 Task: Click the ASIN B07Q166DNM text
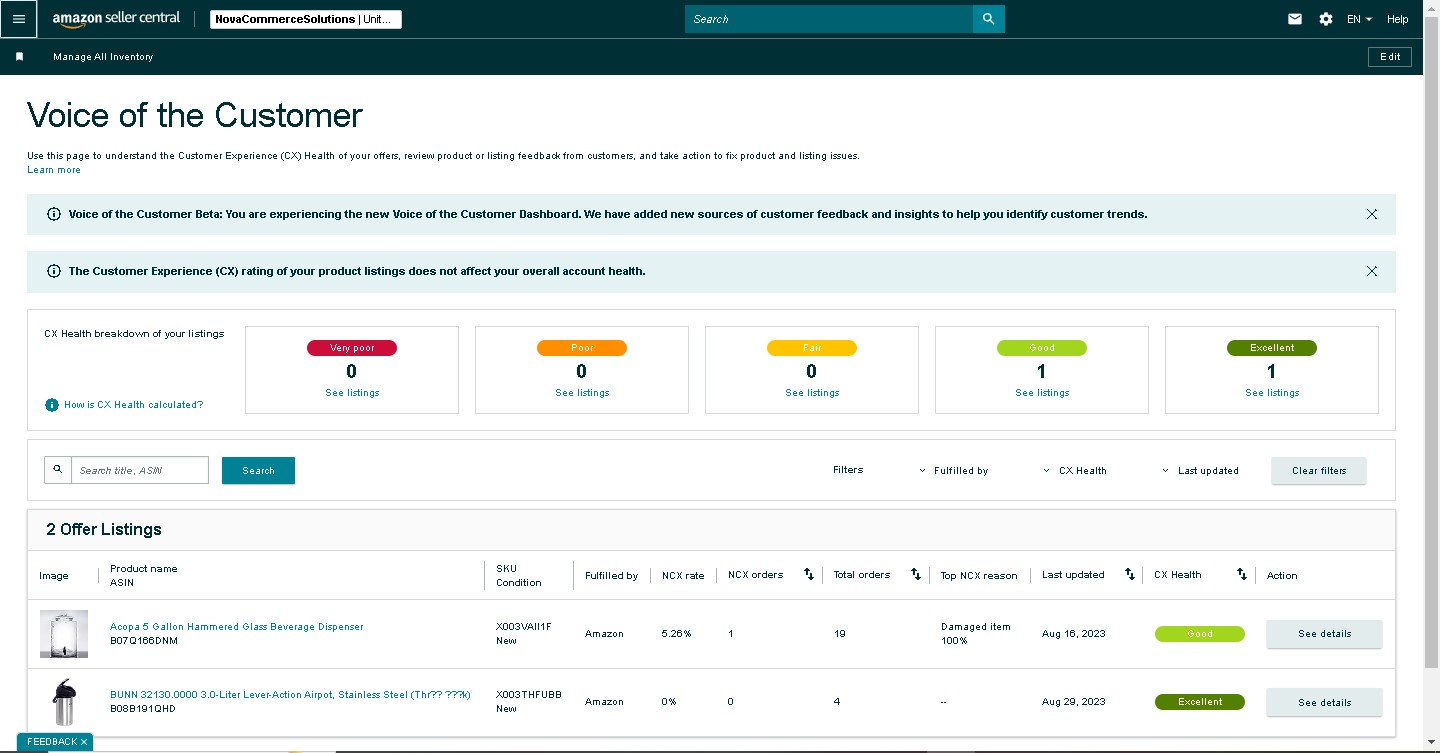point(144,641)
